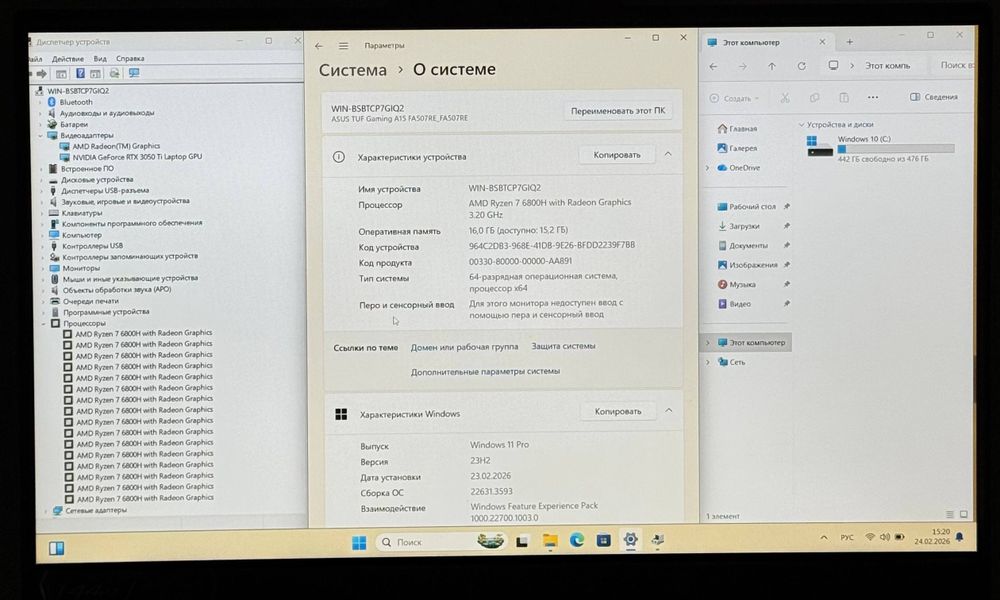The width and height of the screenshot is (1000, 600).
Task: Select Сеть in Explorer sidebar
Action: click(731, 362)
